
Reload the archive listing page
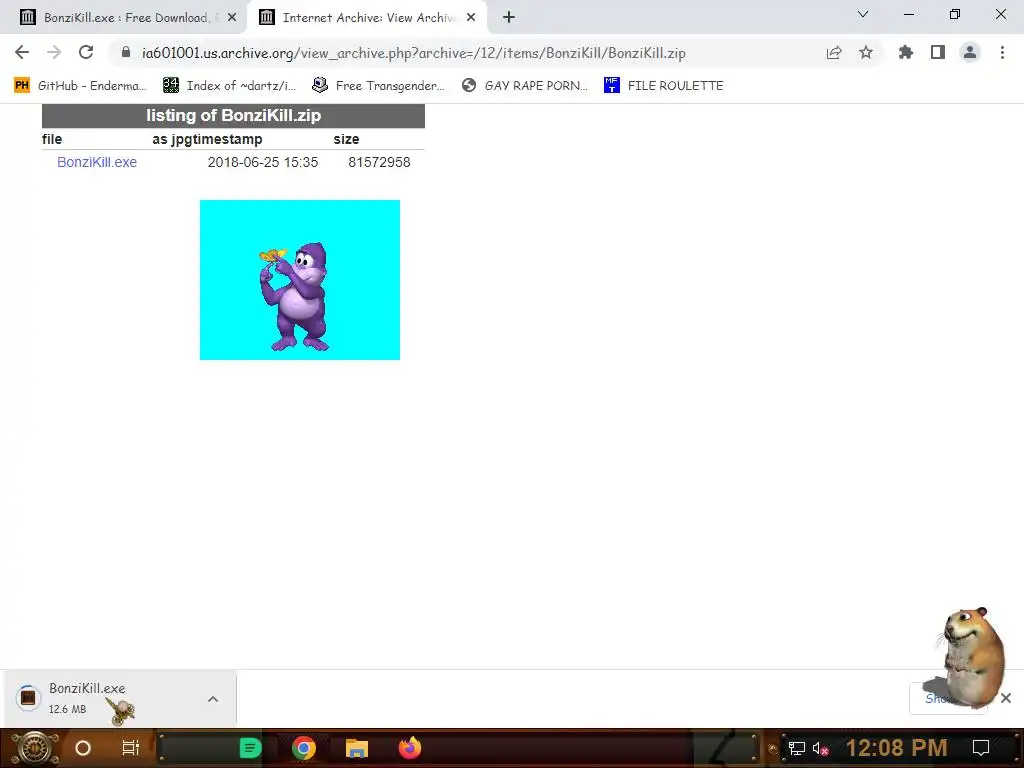(x=86, y=52)
